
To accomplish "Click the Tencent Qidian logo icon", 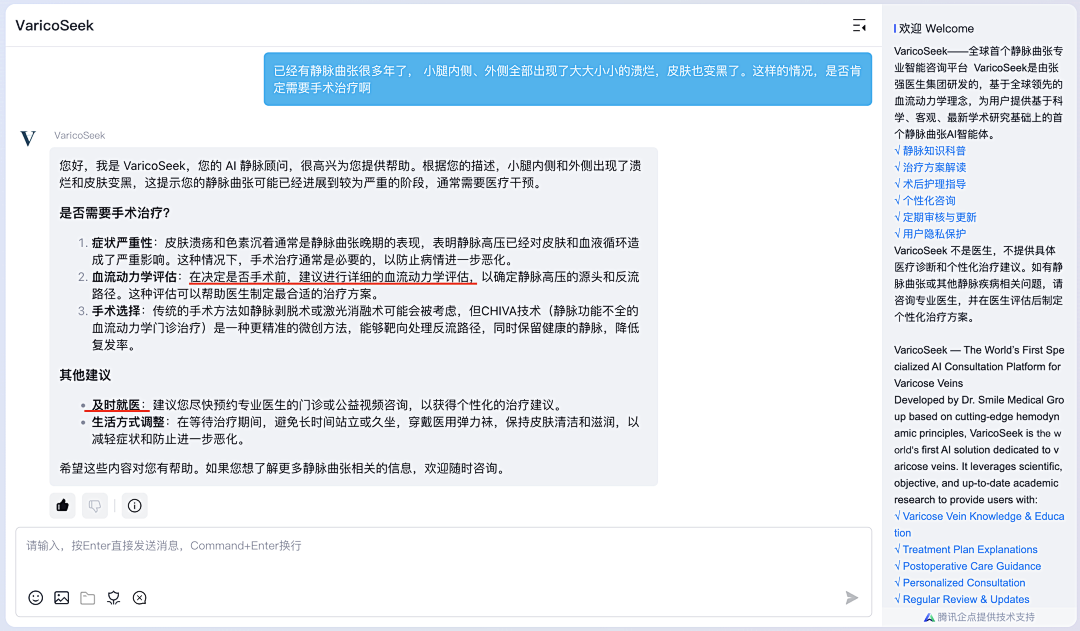I will (929, 617).
